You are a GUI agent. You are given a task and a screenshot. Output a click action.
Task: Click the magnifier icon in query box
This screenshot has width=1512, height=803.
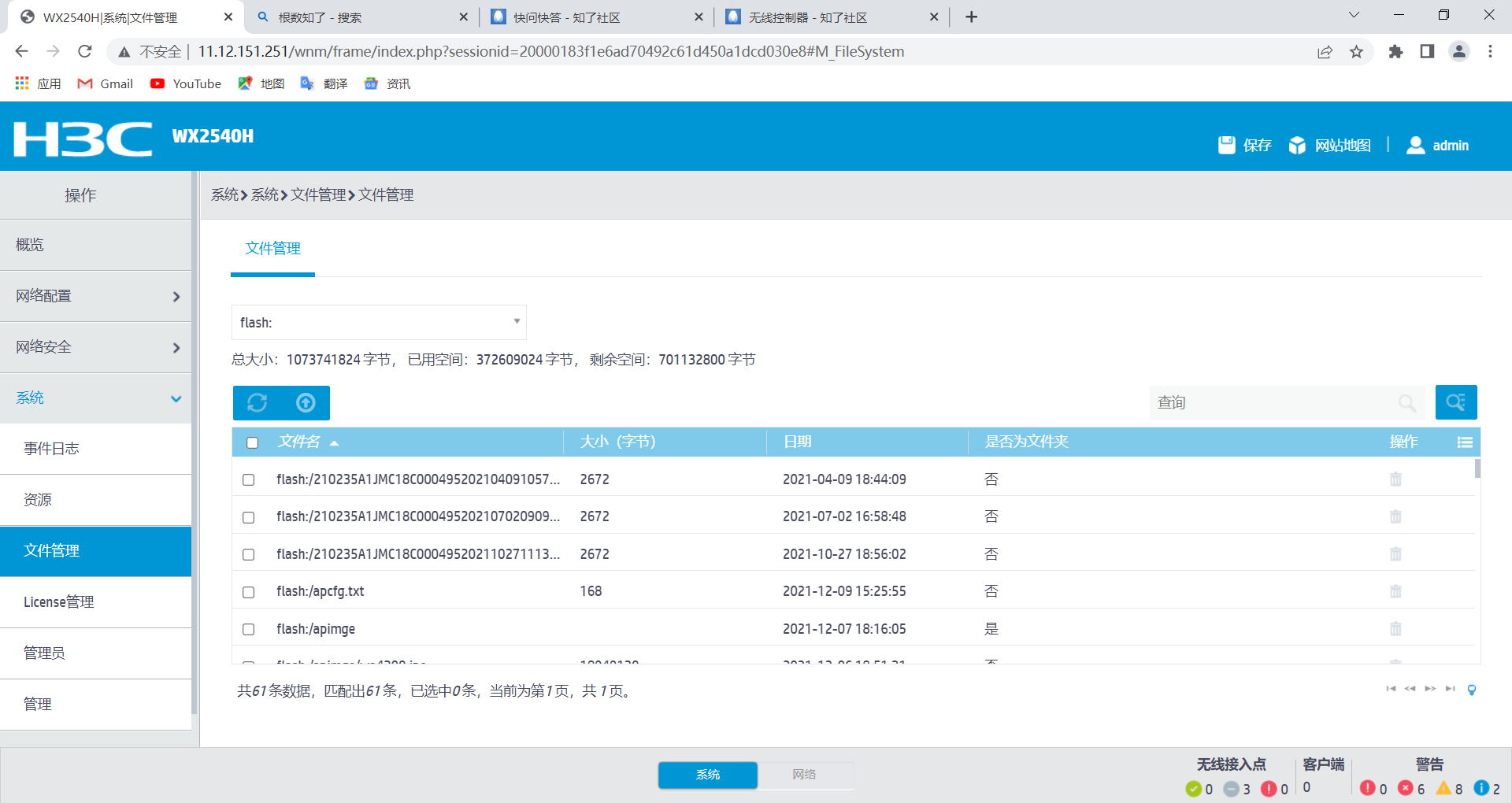(1406, 403)
